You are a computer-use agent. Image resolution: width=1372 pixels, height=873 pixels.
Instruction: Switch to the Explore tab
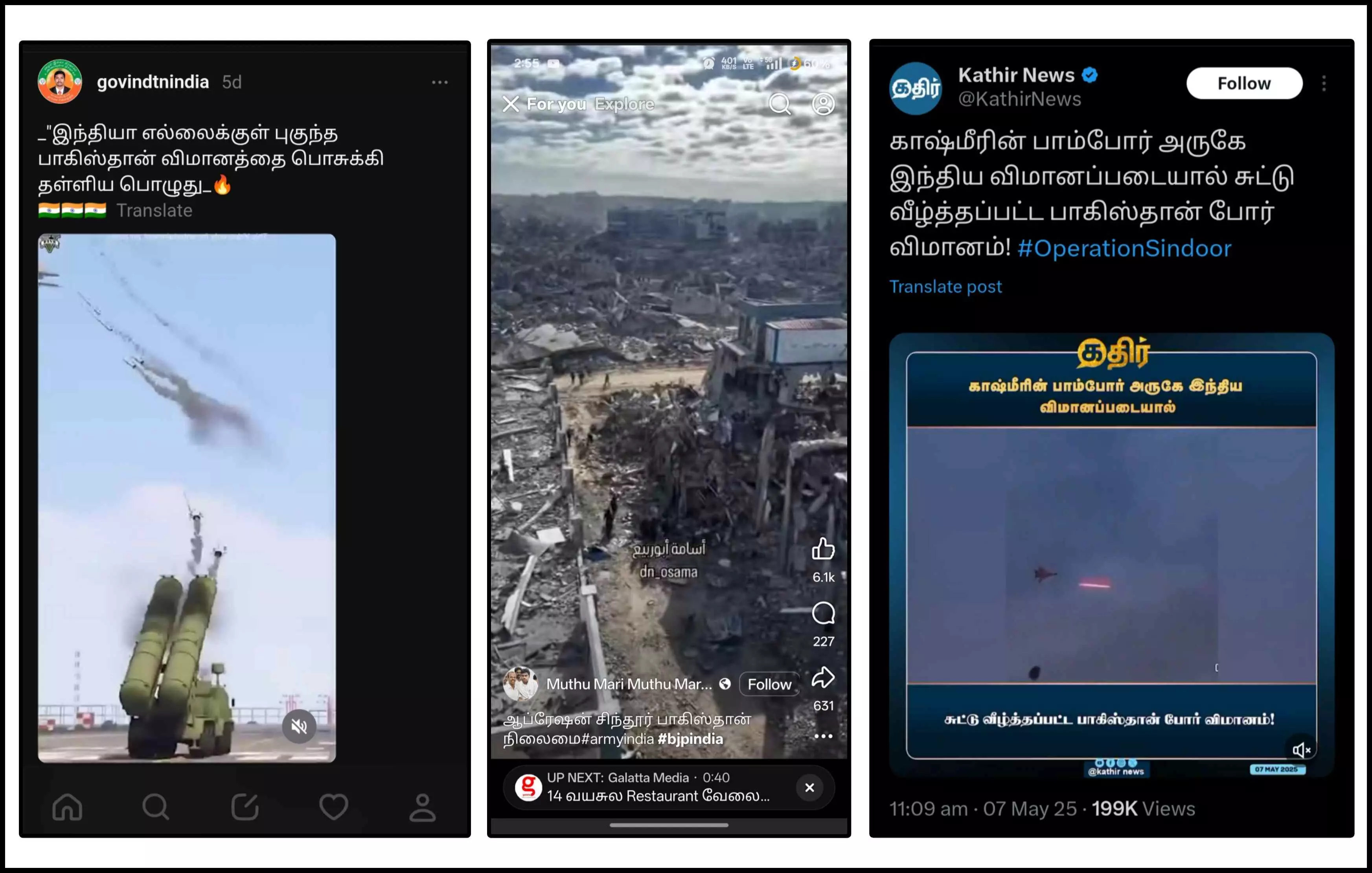tap(624, 104)
